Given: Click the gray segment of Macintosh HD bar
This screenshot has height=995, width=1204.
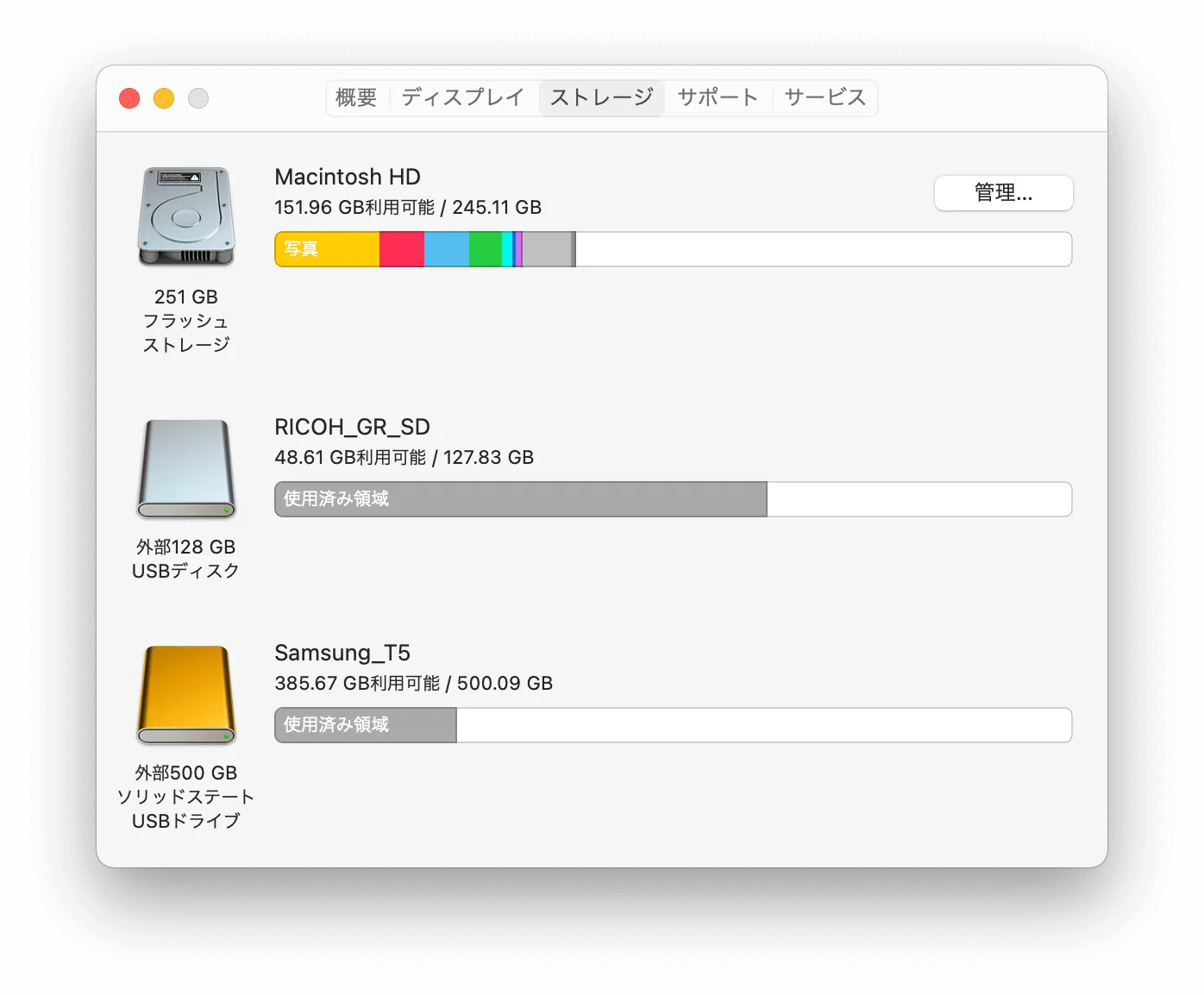Looking at the screenshot, I should 547,249.
